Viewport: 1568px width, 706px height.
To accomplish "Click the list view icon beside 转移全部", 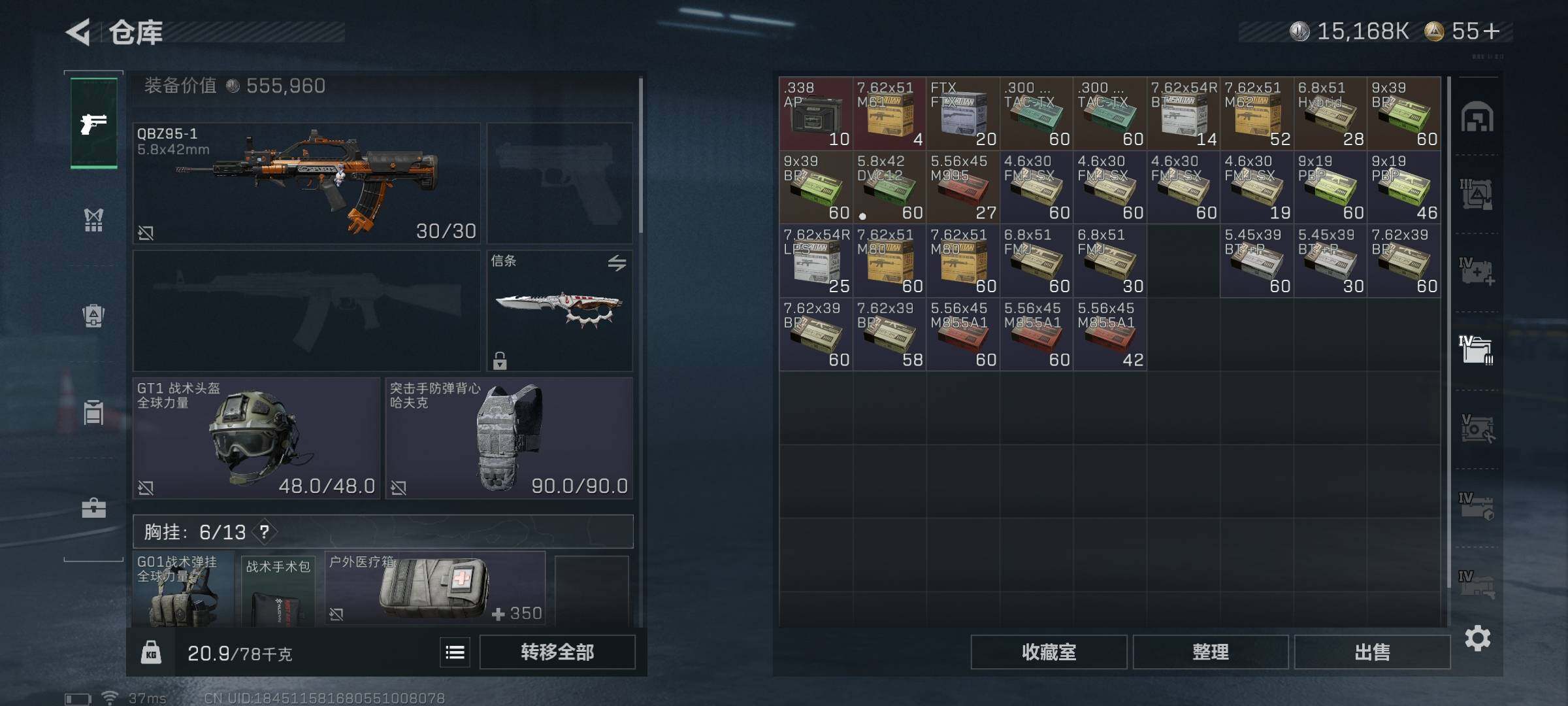I will (455, 652).
